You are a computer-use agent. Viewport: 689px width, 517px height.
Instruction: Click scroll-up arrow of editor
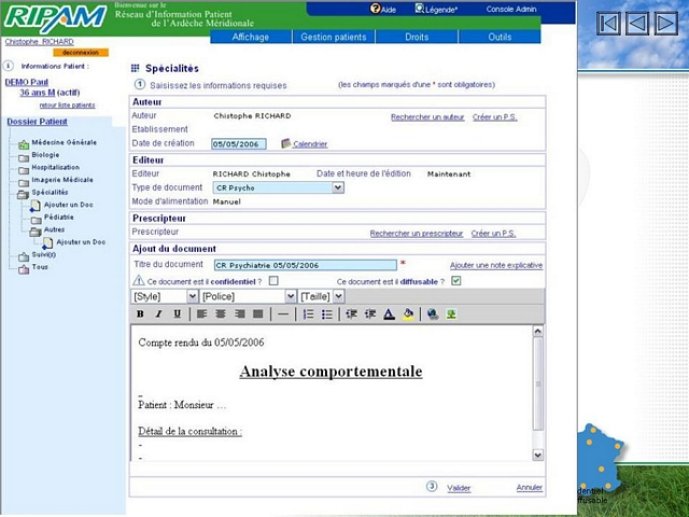(538, 332)
